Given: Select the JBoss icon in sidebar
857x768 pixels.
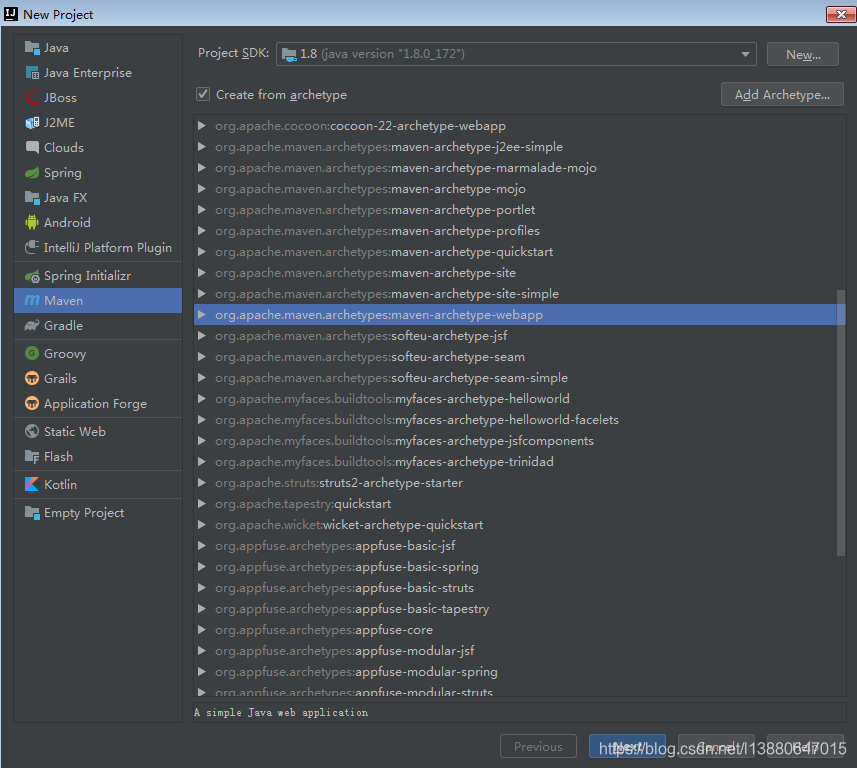Looking at the screenshot, I should [x=32, y=98].
